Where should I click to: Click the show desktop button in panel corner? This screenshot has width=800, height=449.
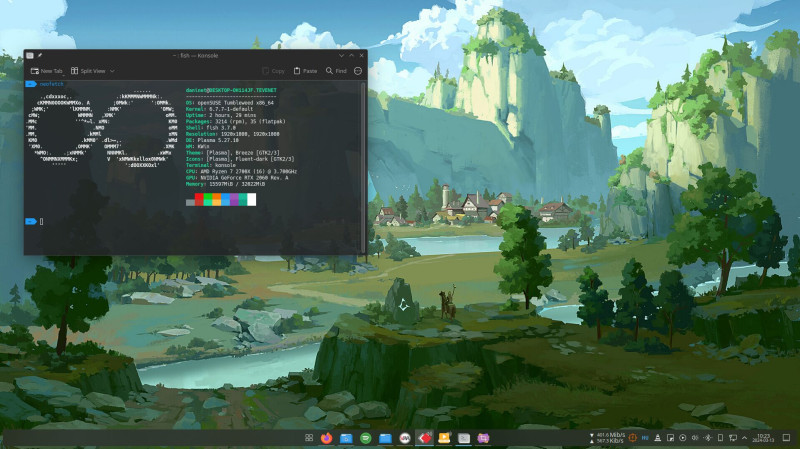[x=786, y=438]
